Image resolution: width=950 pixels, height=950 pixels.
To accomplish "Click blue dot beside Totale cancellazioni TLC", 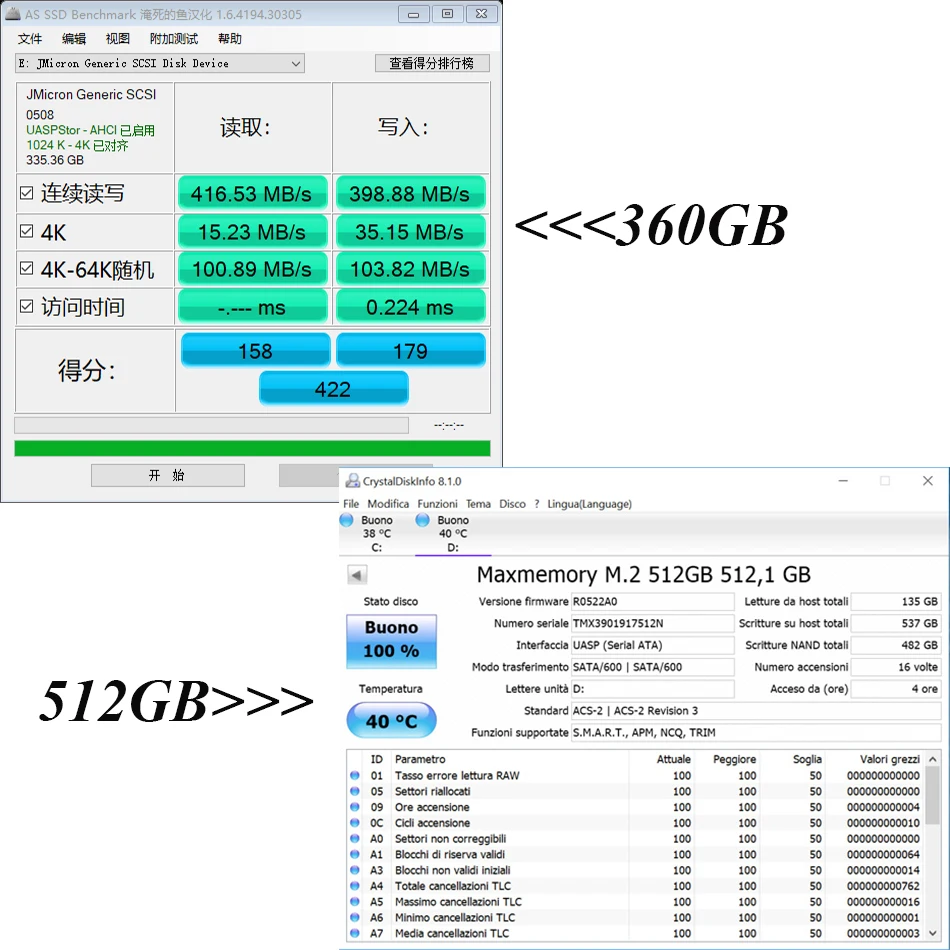I will pos(354,886).
